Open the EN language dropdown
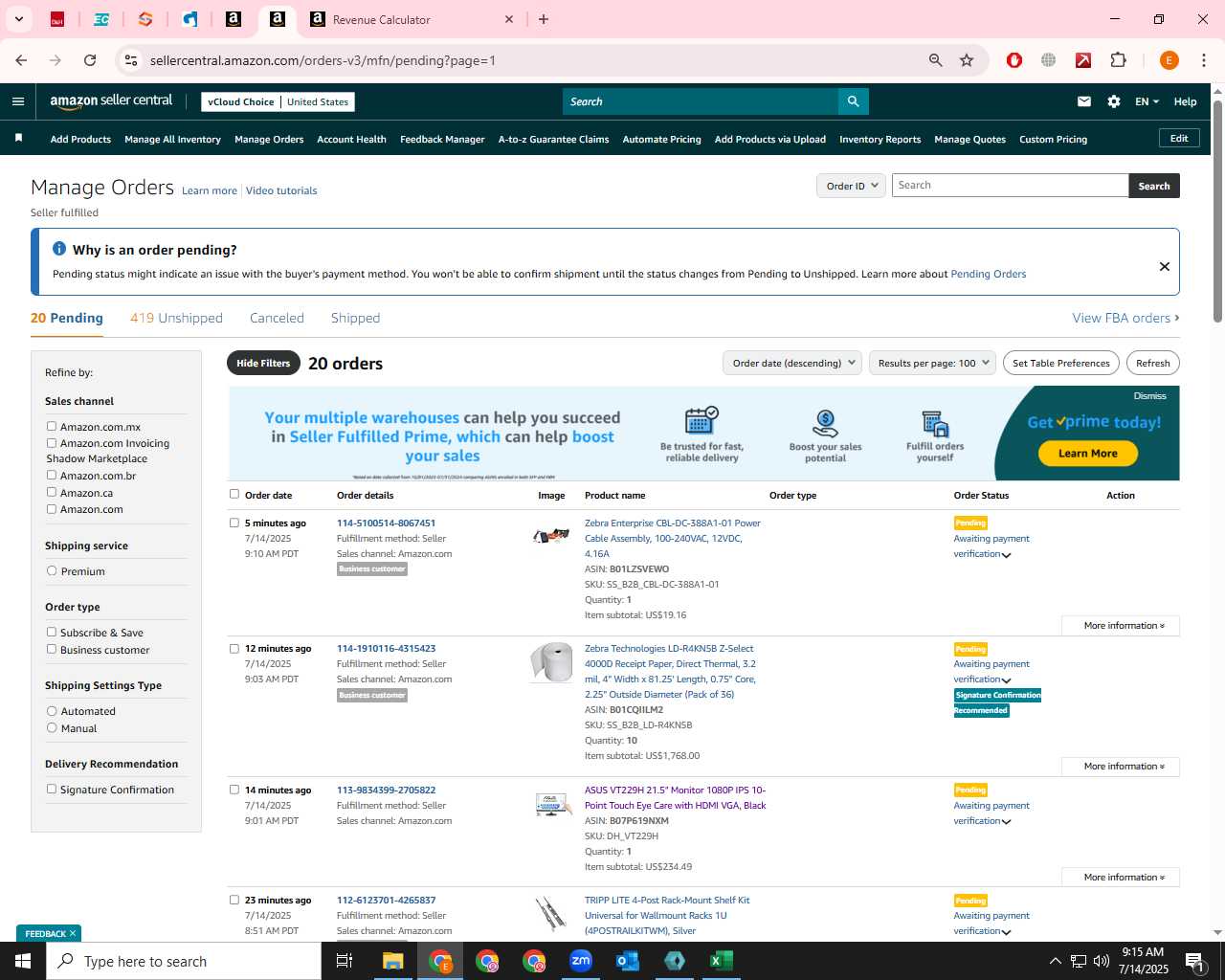 (1147, 101)
